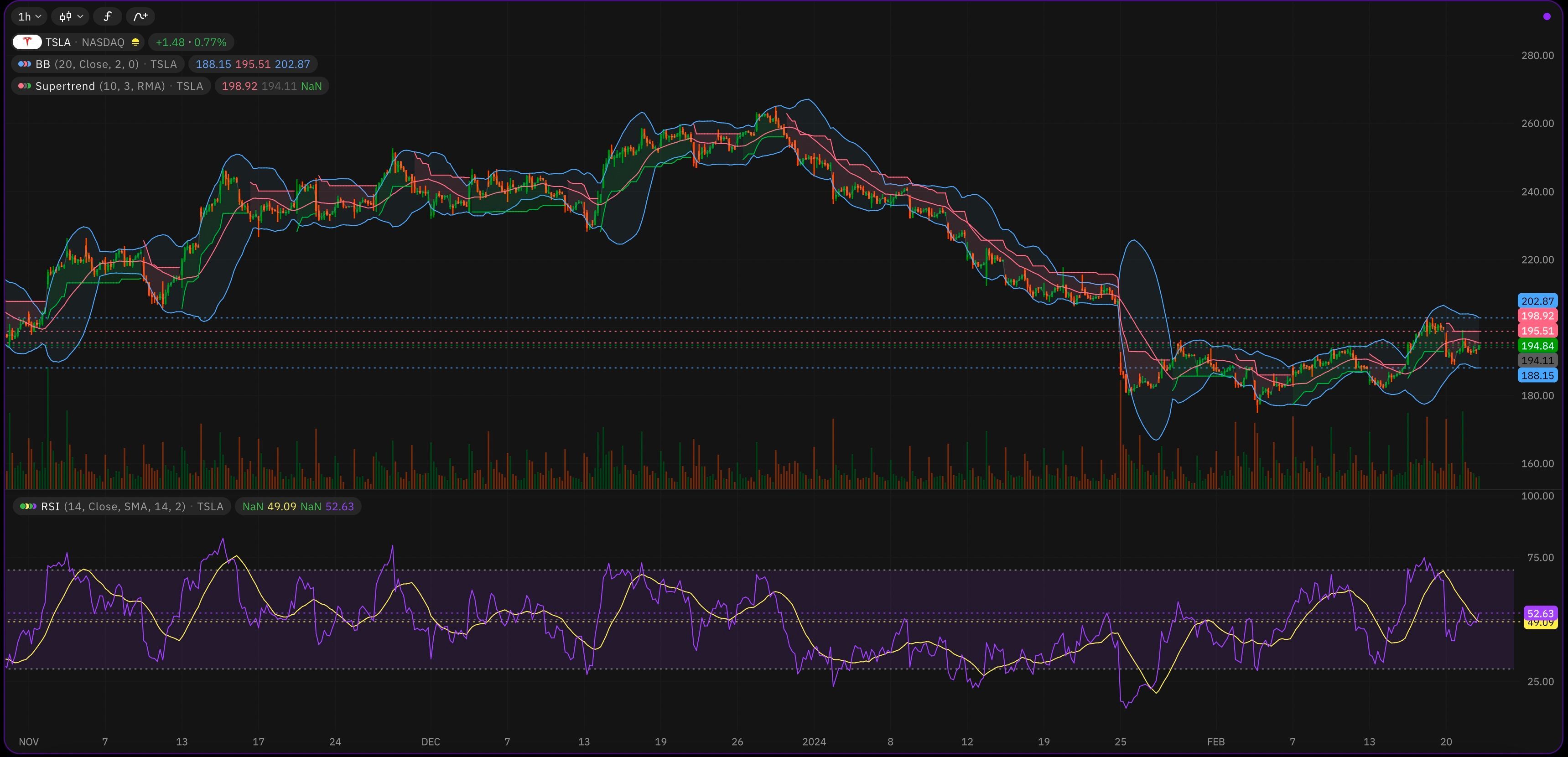The image size is (1568, 757).
Task: Click the purple status dot top right
Action: [x=1547, y=16]
